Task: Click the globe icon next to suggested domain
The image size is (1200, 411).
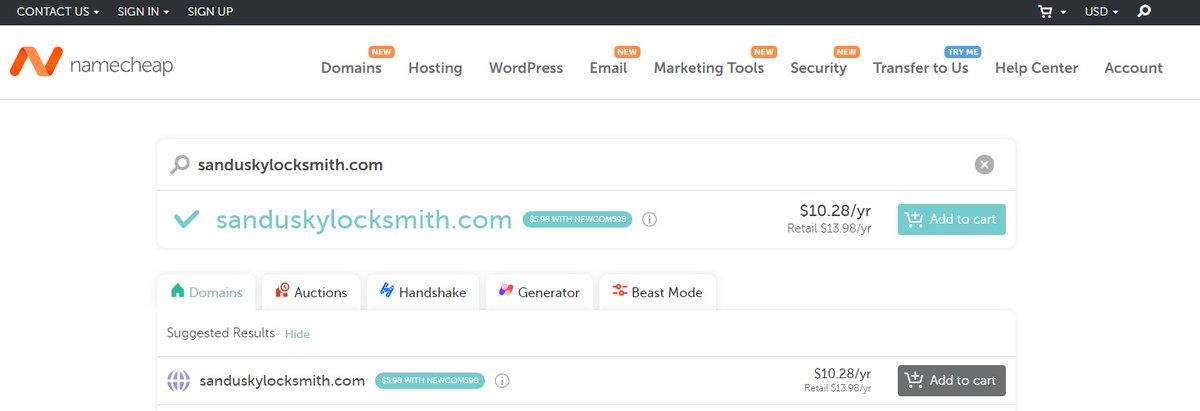Action: 178,381
